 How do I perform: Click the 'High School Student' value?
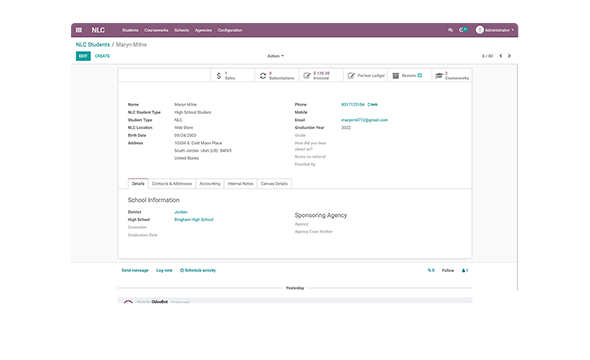click(x=193, y=112)
